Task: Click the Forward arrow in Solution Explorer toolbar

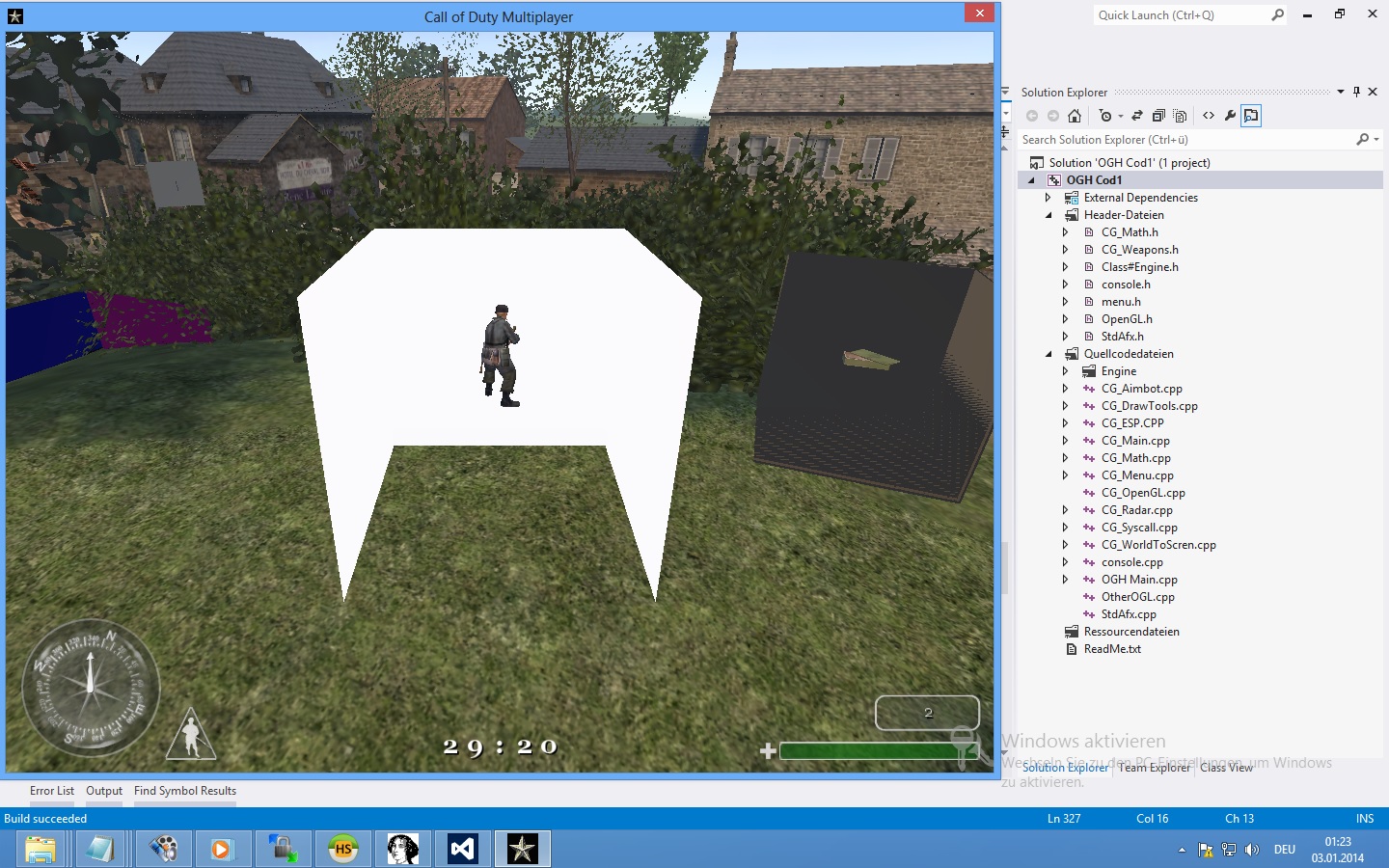Action: tap(1053, 116)
